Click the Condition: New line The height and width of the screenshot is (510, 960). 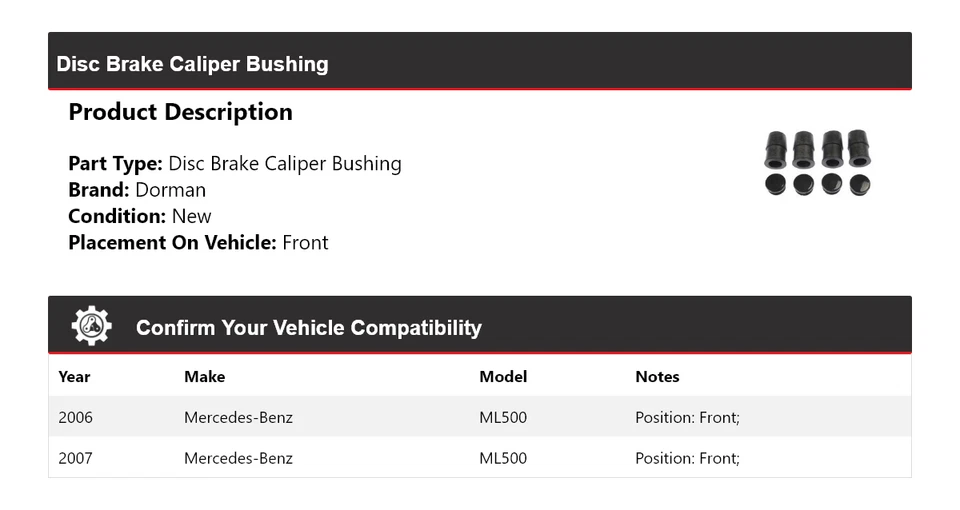tap(140, 216)
